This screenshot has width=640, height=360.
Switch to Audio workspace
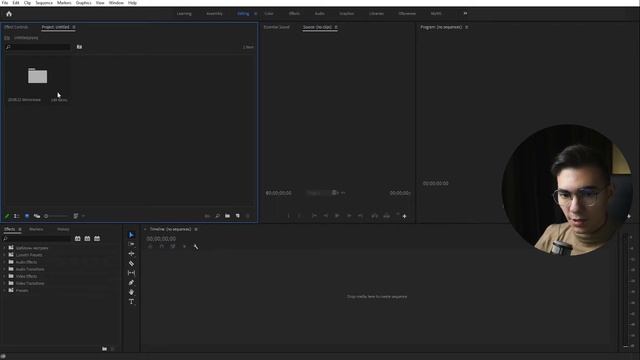pyautogui.click(x=320, y=13)
